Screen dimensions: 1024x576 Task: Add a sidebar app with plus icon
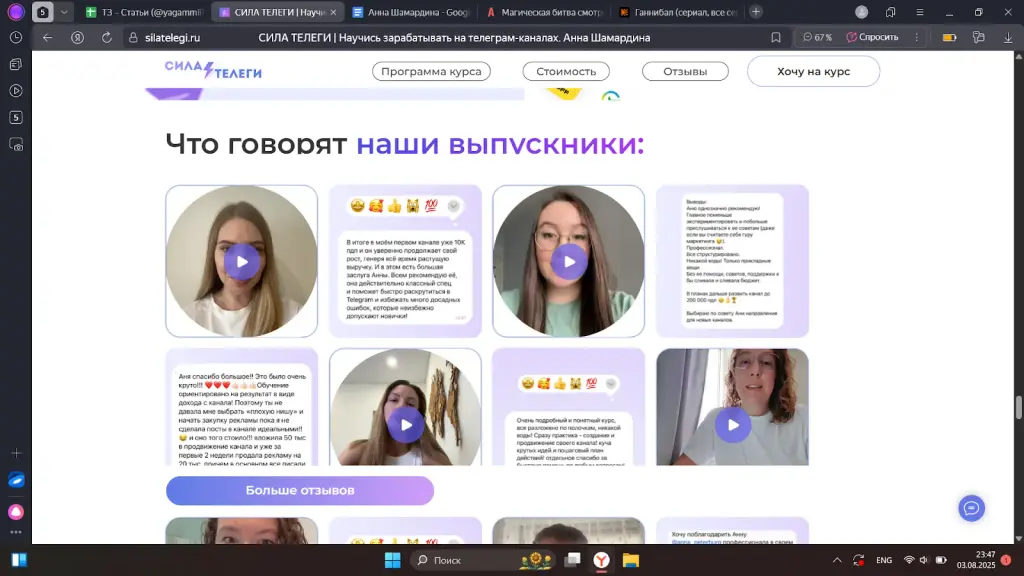tap(16, 453)
